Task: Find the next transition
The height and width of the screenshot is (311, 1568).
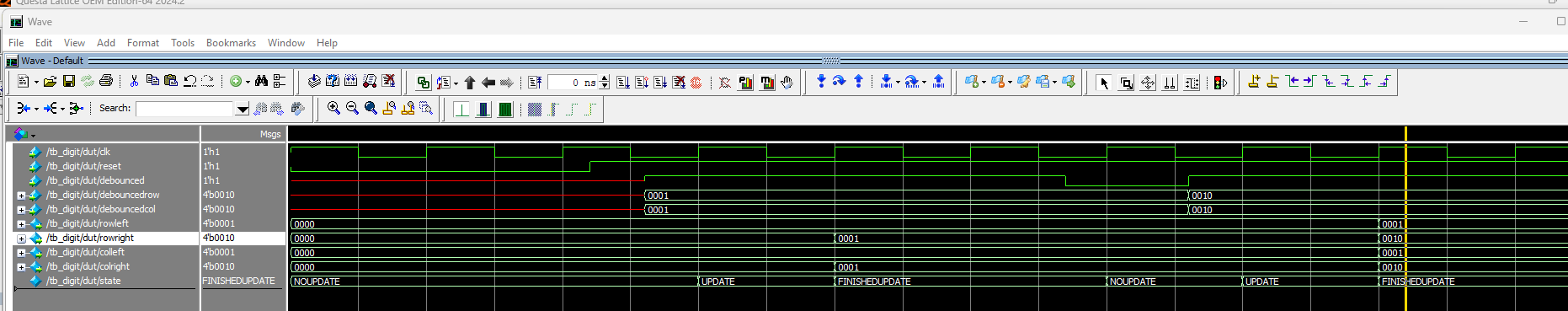Action: click(1309, 82)
